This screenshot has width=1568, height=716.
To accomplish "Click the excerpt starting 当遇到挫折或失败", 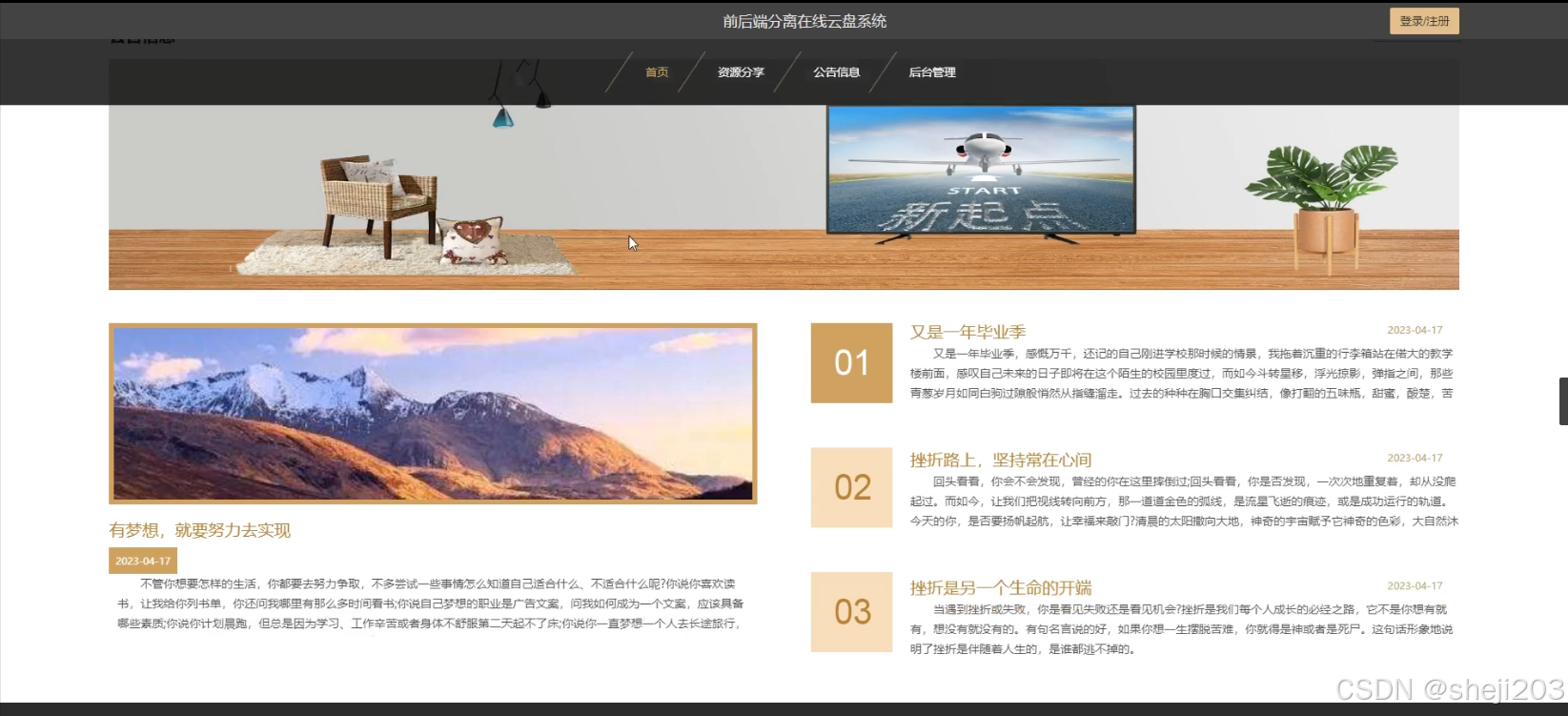I will 1182,629.
